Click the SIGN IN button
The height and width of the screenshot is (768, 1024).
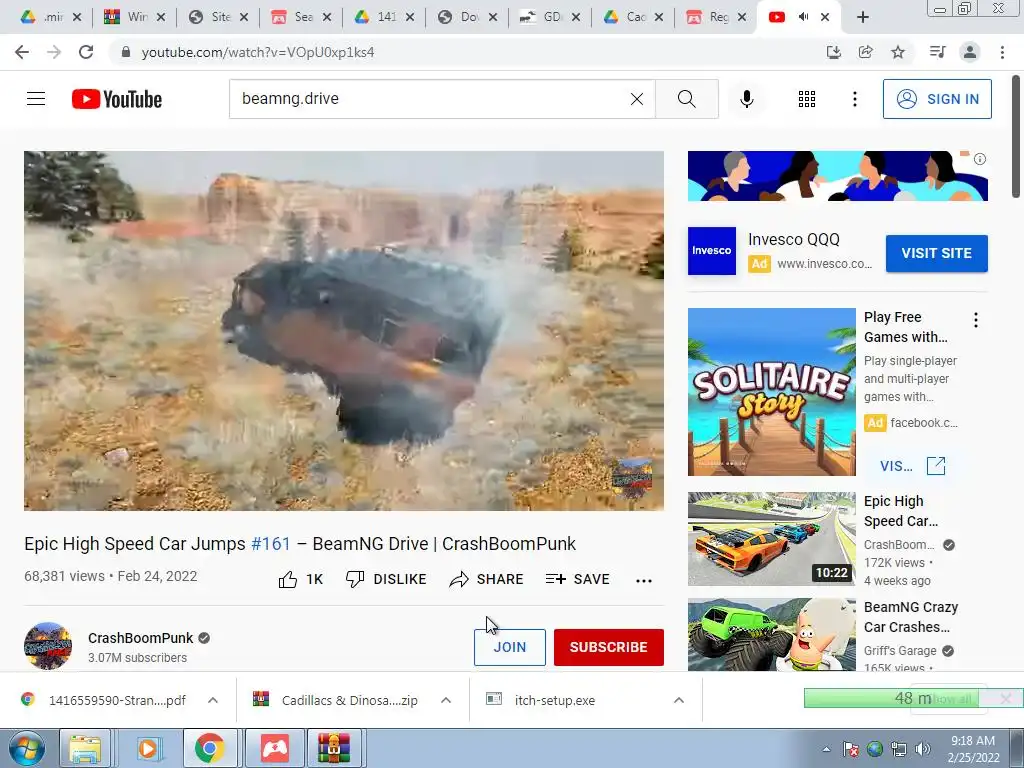[937, 99]
